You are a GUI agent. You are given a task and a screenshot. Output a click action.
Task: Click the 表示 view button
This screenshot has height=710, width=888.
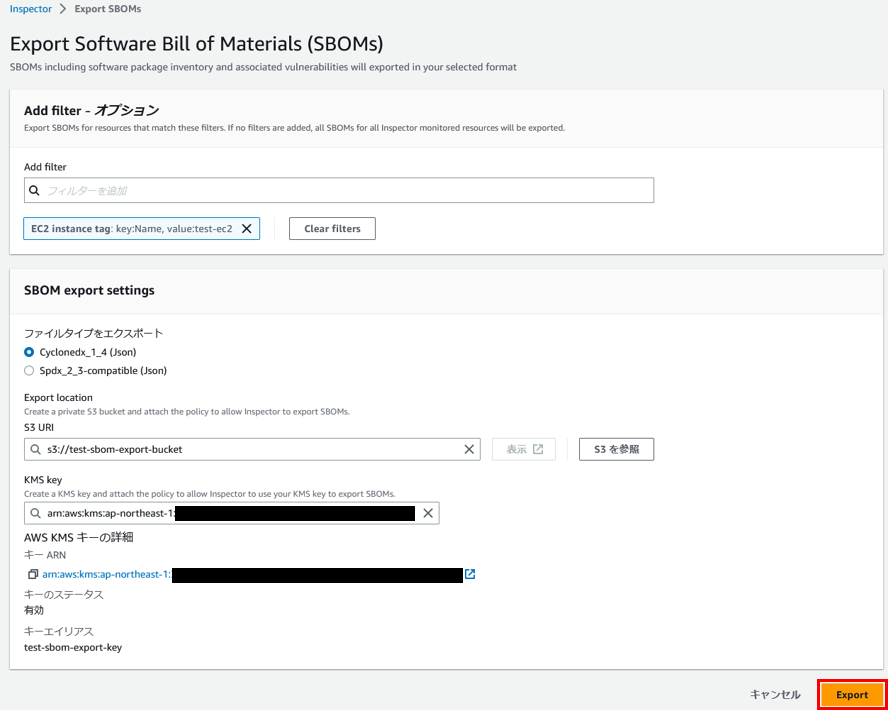[524, 449]
